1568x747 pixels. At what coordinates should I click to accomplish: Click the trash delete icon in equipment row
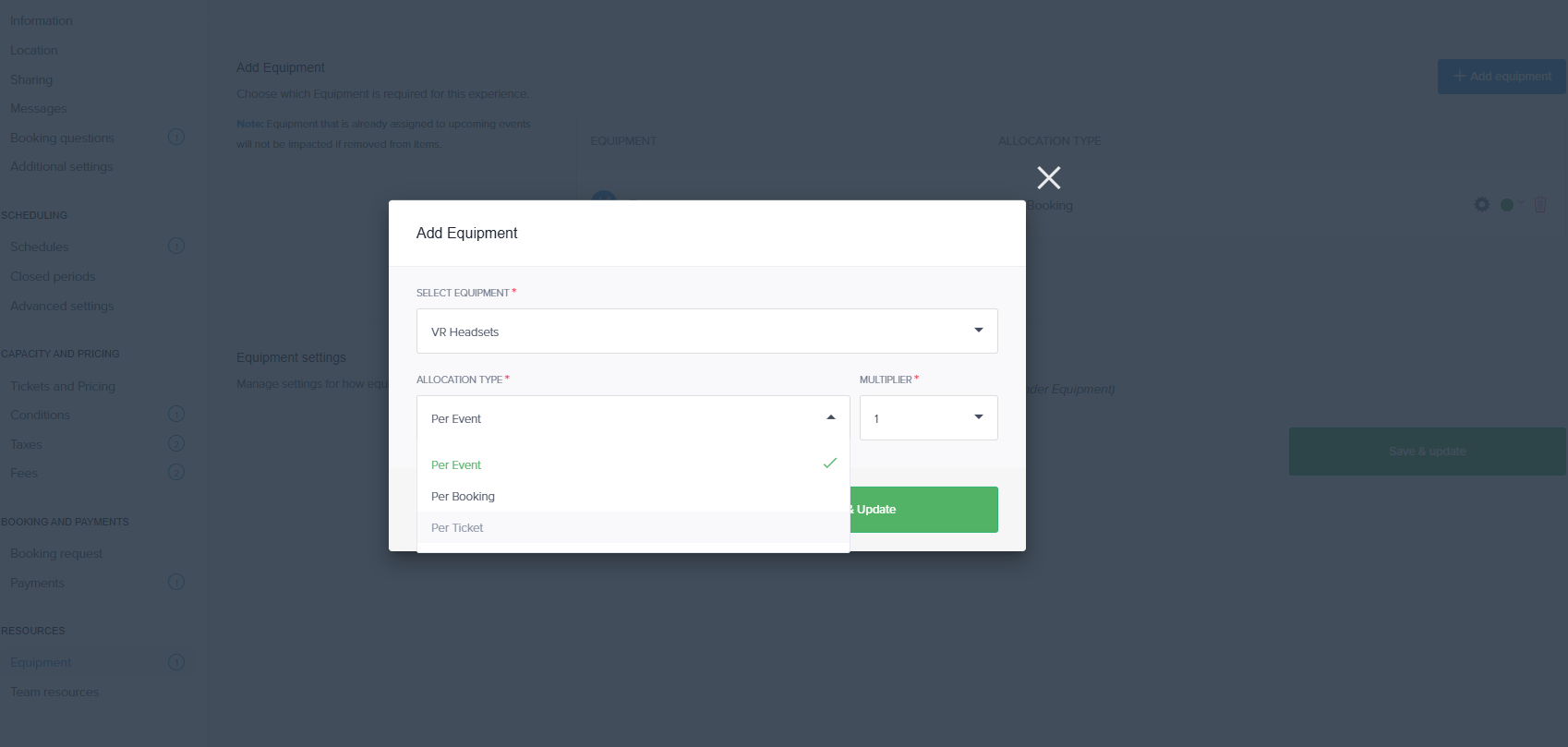pos(1539,205)
